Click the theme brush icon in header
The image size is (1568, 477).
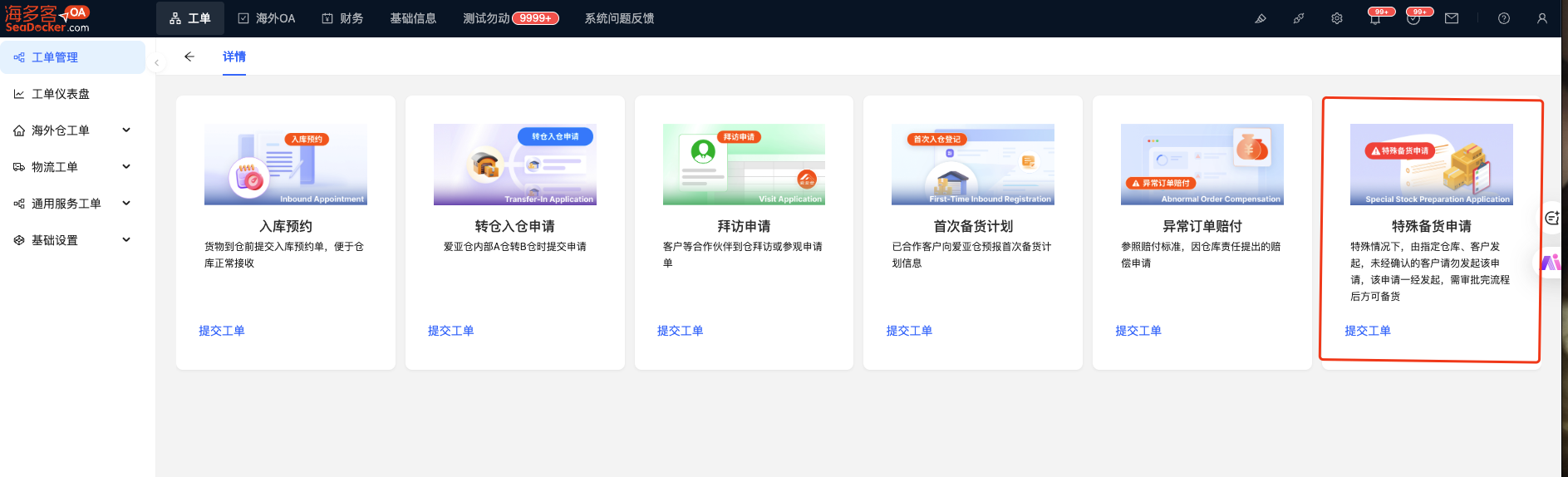(x=1260, y=18)
